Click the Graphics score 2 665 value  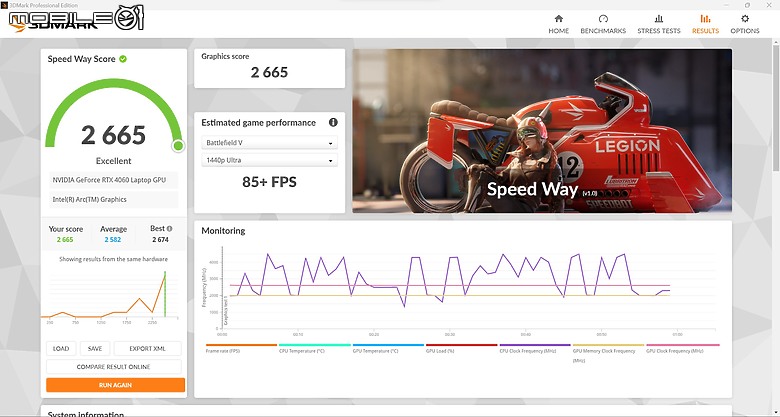(x=269, y=73)
